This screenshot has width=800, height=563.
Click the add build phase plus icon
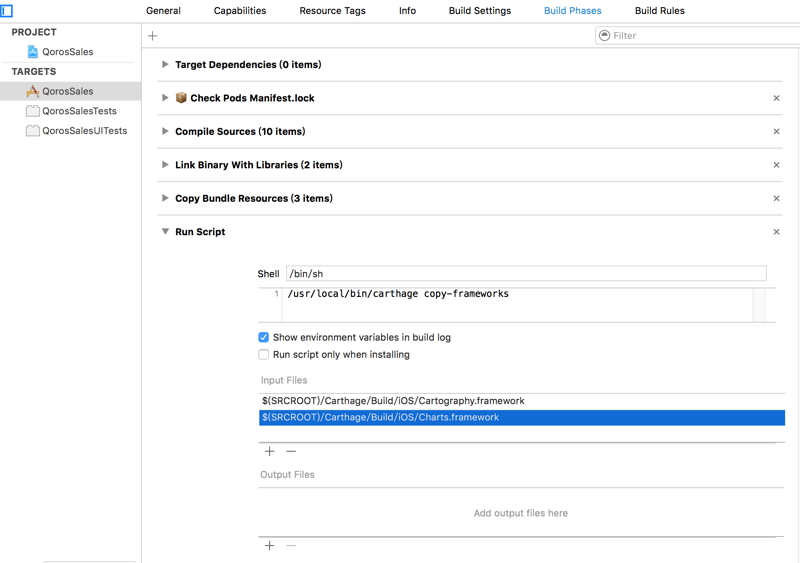pos(153,36)
